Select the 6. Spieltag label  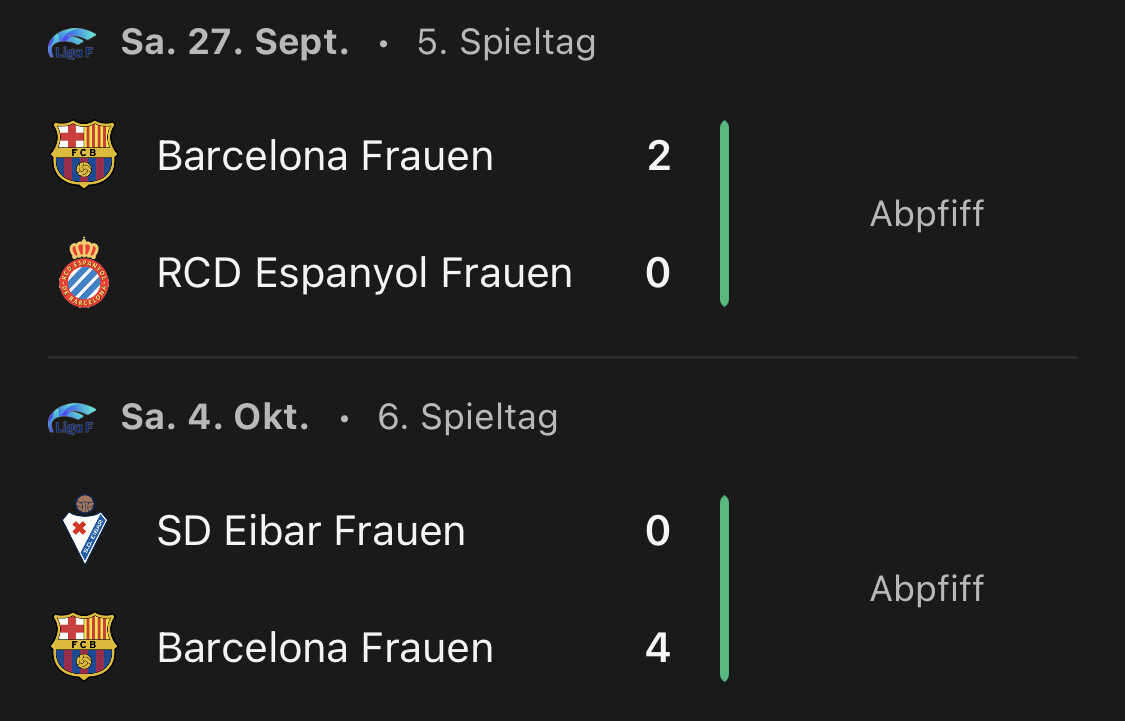[x=467, y=417]
